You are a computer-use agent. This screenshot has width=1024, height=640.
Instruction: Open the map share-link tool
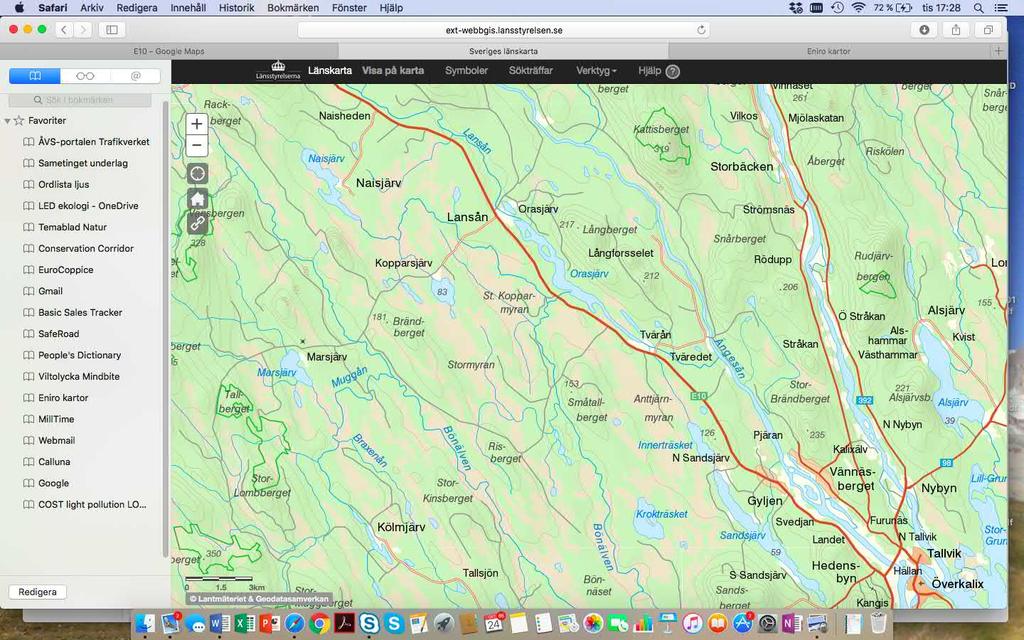pos(197,224)
